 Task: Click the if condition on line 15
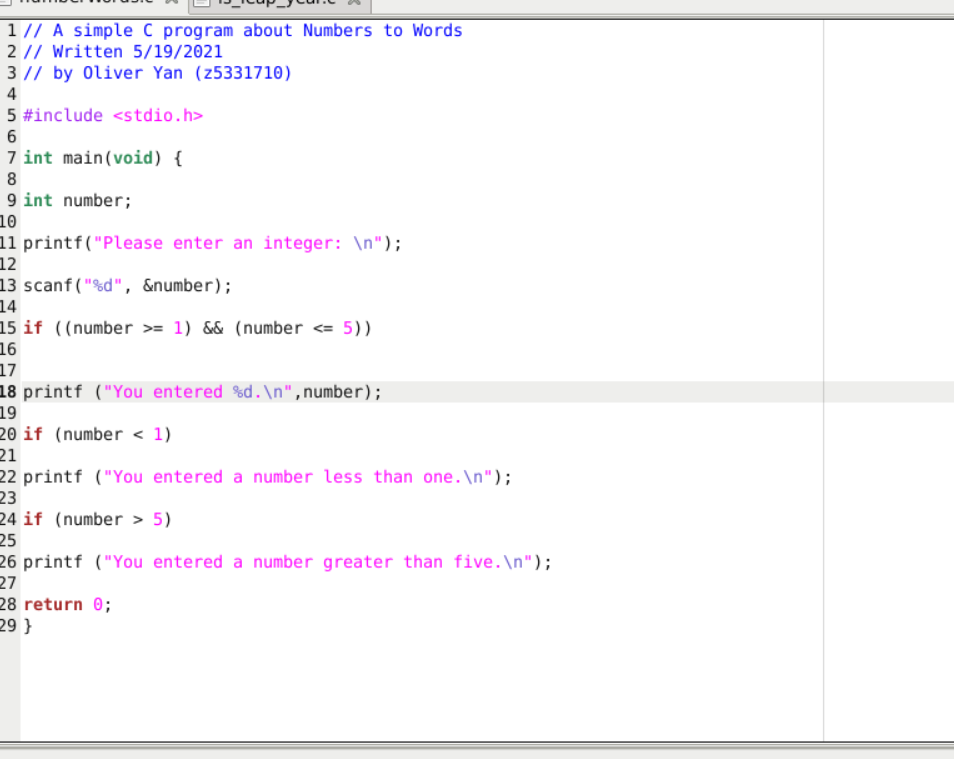click(x=200, y=327)
